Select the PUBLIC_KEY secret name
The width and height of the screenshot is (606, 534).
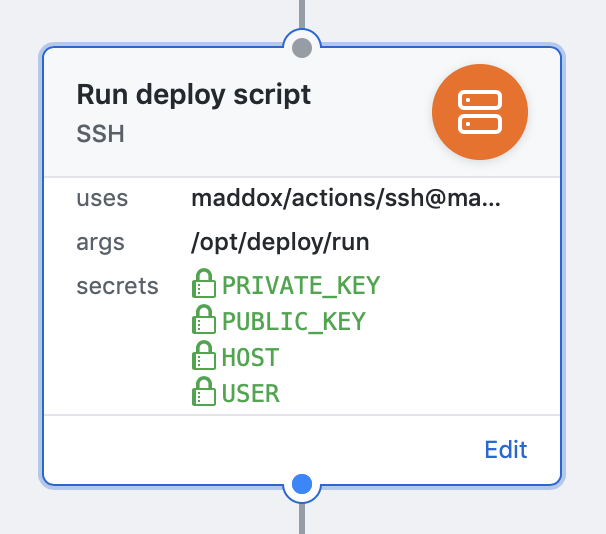point(294,322)
